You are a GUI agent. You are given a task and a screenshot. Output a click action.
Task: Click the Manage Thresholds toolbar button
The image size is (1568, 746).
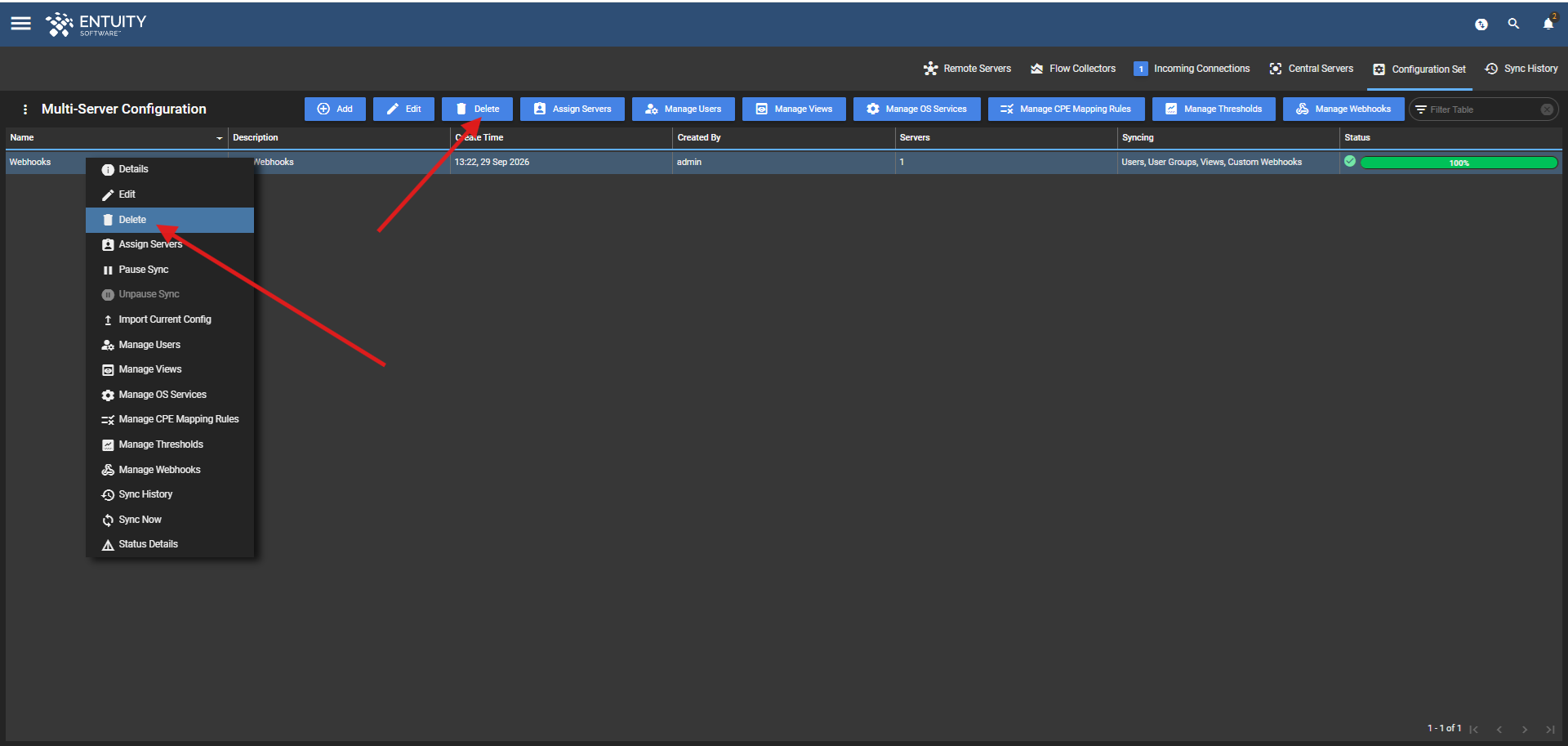point(1214,109)
